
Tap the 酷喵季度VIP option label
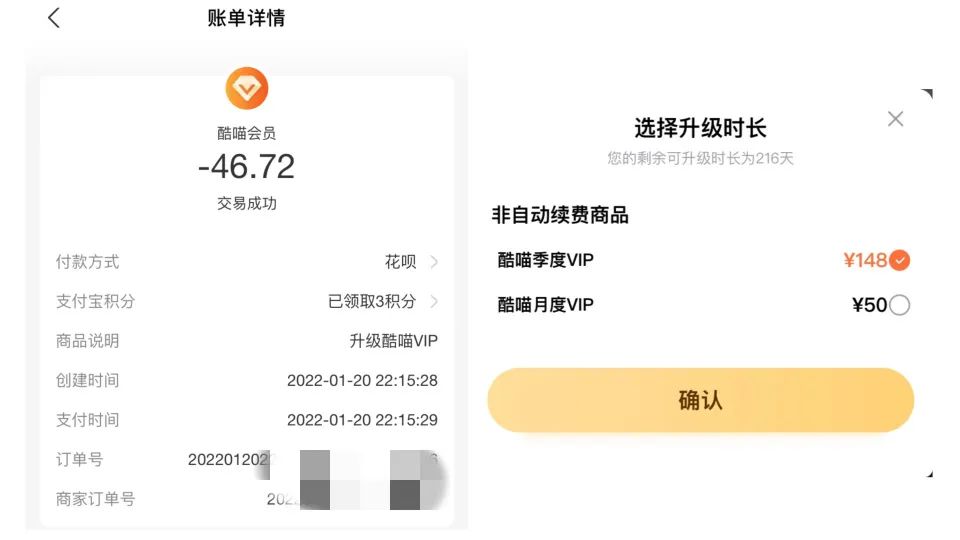click(x=545, y=261)
